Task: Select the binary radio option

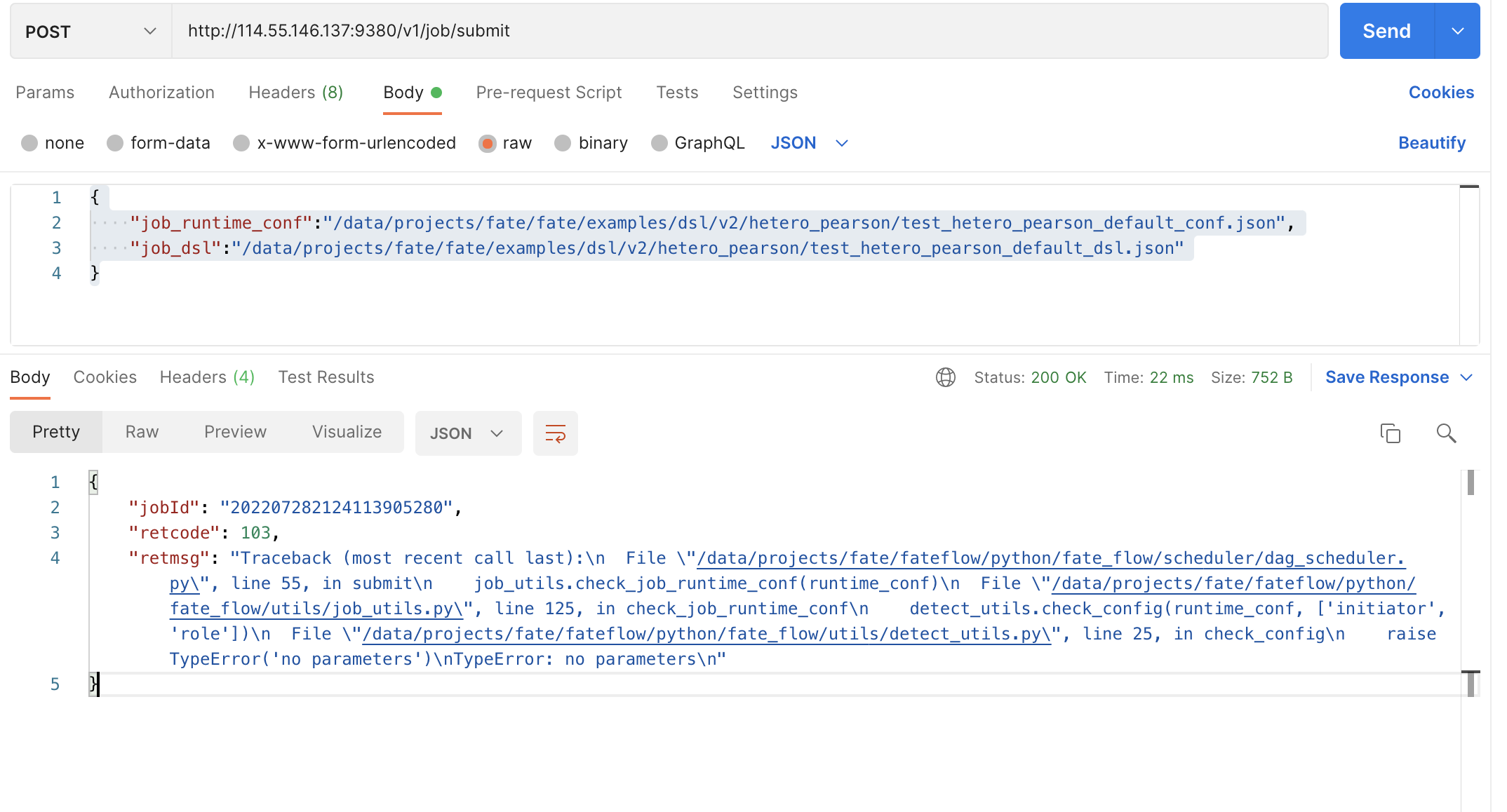Action: 563,143
